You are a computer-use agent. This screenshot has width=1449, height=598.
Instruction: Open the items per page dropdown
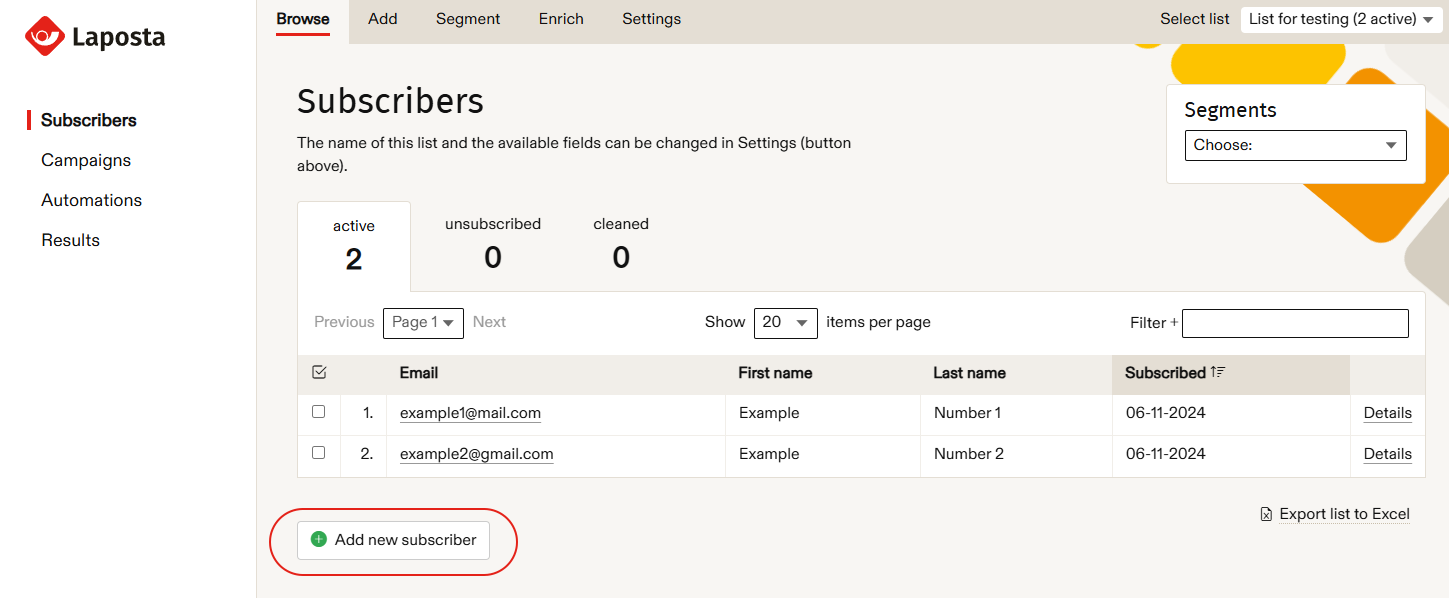pos(785,322)
